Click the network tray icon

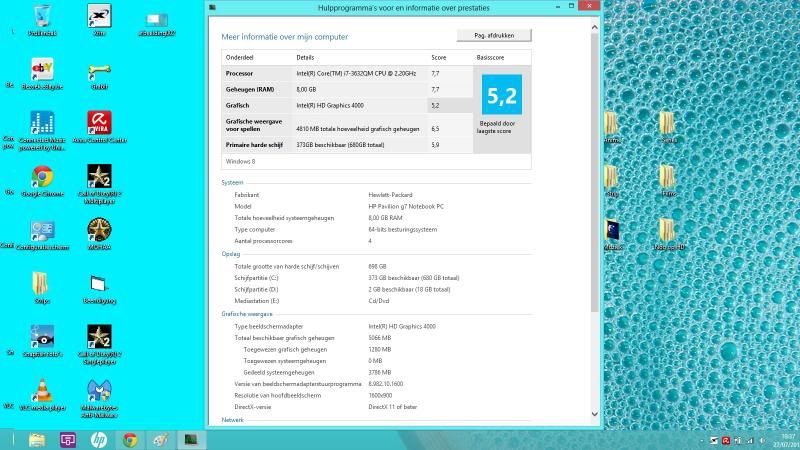point(750,440)
